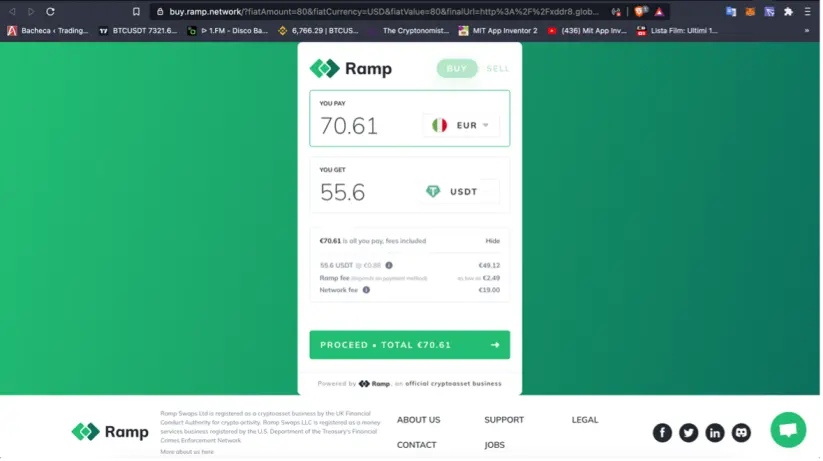Open the 1.FM Disco bookmark
Image resolution: width=823 pixels, height=461 pixels.
click(x=228, y=31)
